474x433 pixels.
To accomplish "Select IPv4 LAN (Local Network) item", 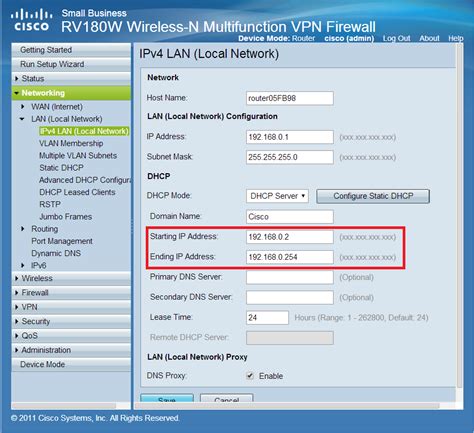I will point(84,131).
